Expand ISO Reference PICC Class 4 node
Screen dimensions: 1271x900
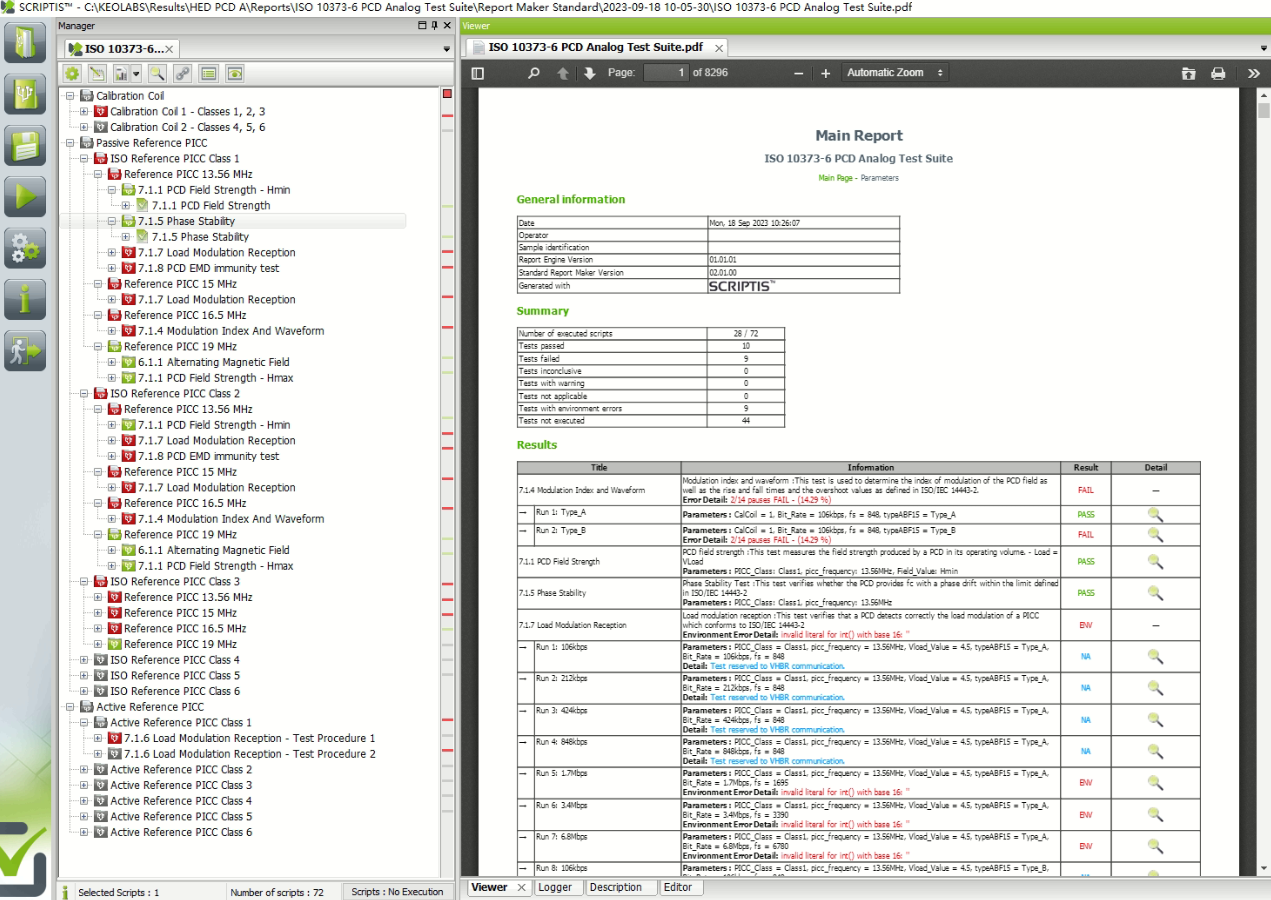coord(84,660)
